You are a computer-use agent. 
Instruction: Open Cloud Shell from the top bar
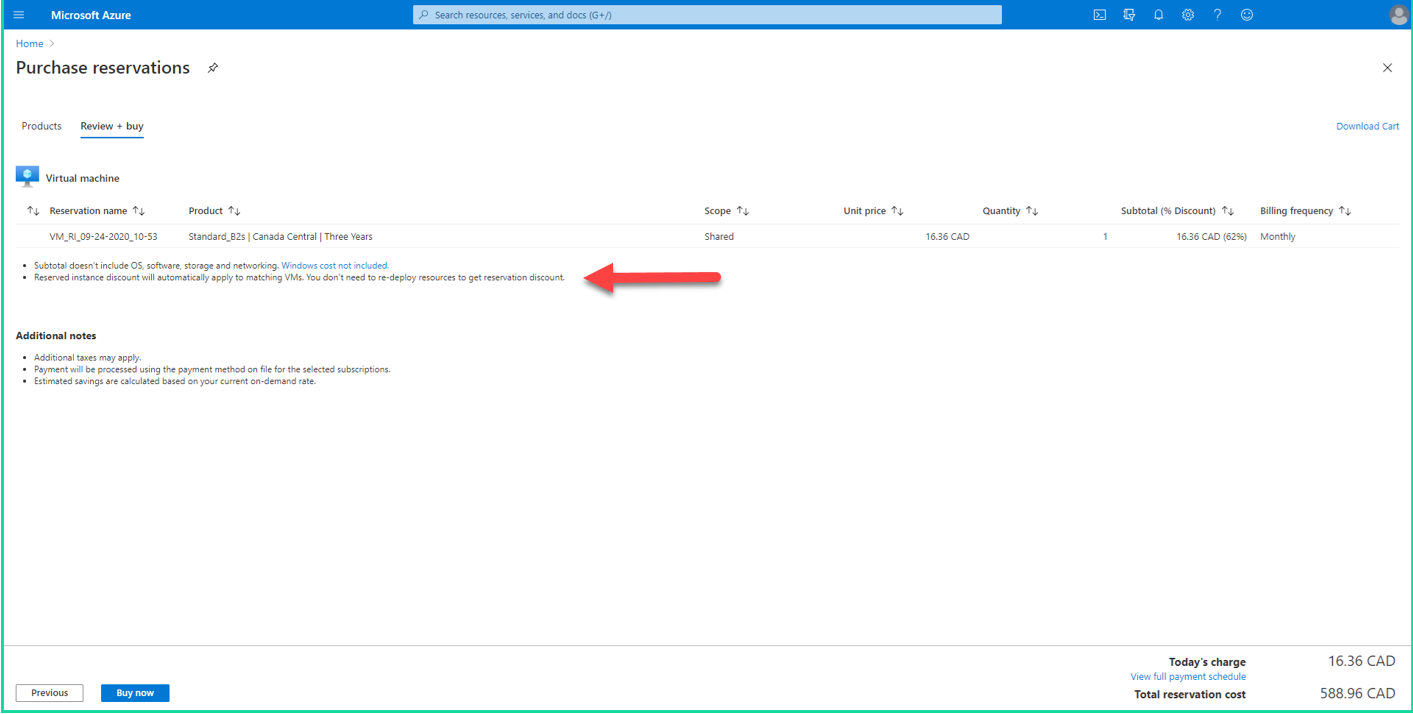(1099, 15)
